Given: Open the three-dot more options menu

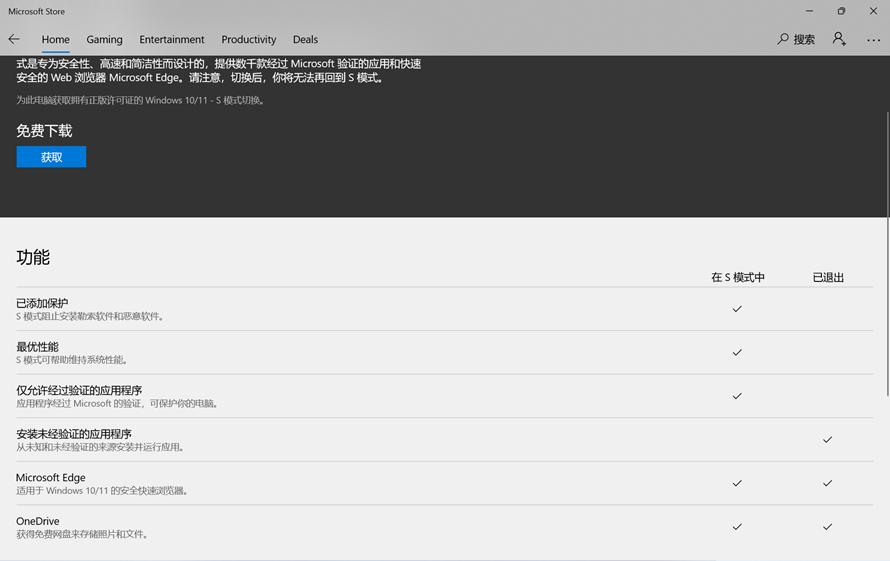Looking at the screenshot, I should coord(873,40).
